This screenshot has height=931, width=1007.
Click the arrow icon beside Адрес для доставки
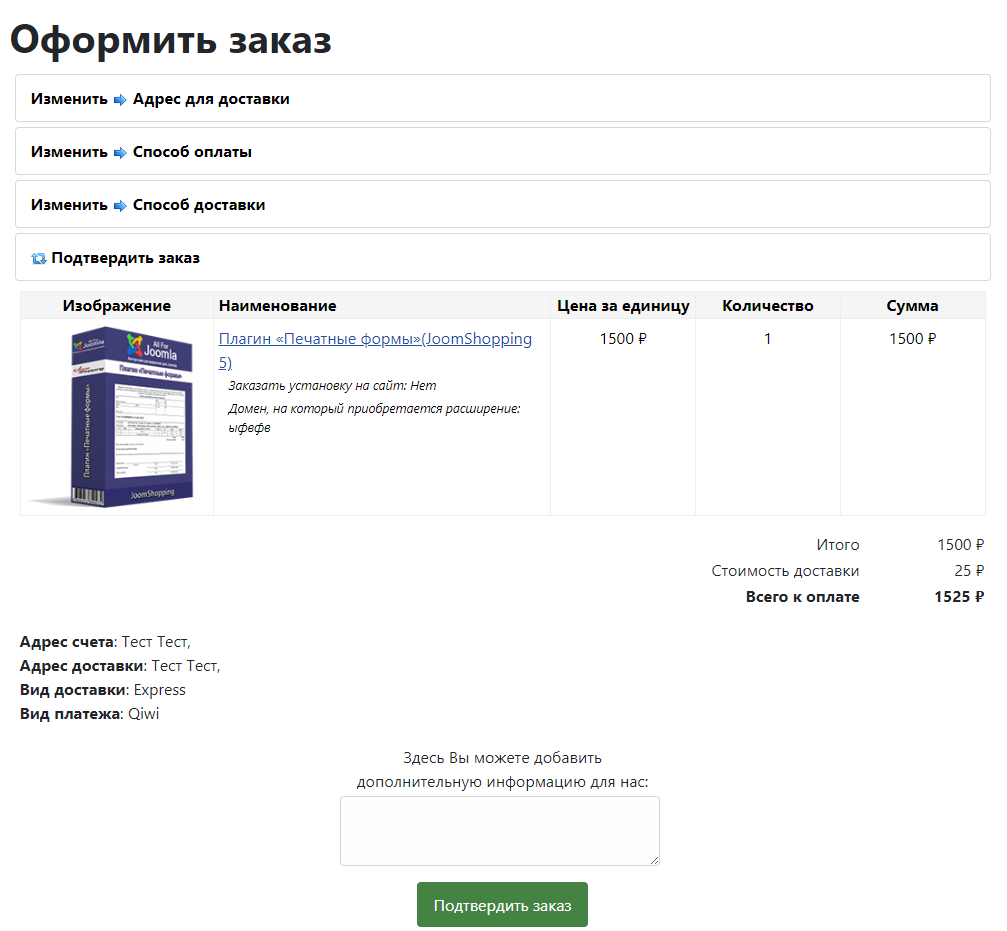120,100
